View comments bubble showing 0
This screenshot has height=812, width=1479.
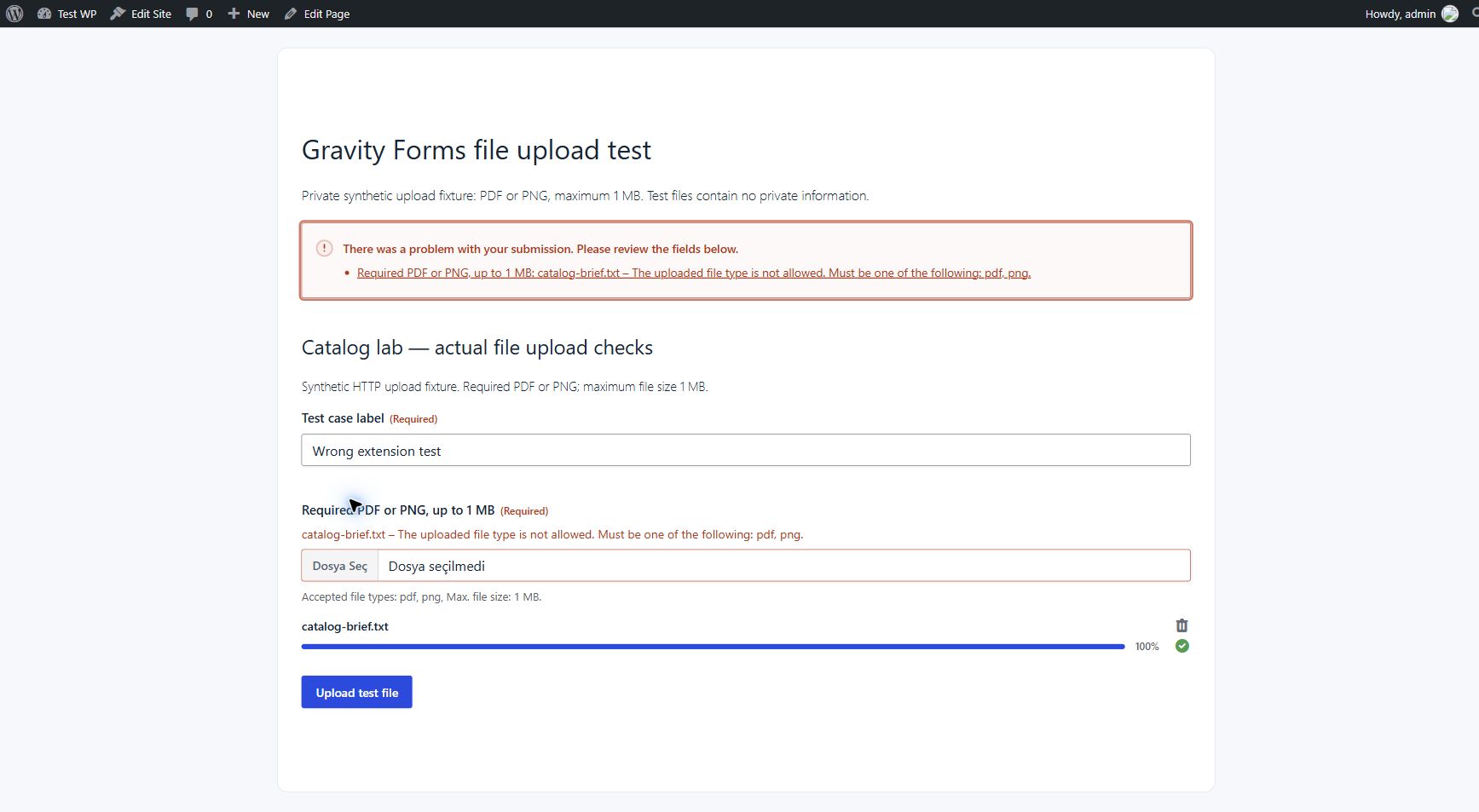199,14
